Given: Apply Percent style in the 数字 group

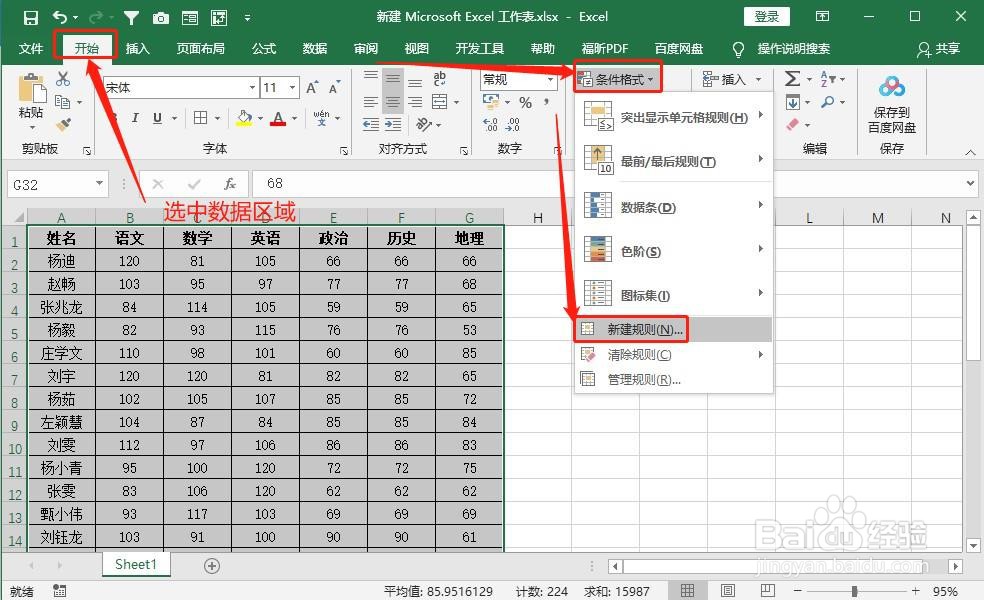Looking at the screenshot, I should (526, 102).
